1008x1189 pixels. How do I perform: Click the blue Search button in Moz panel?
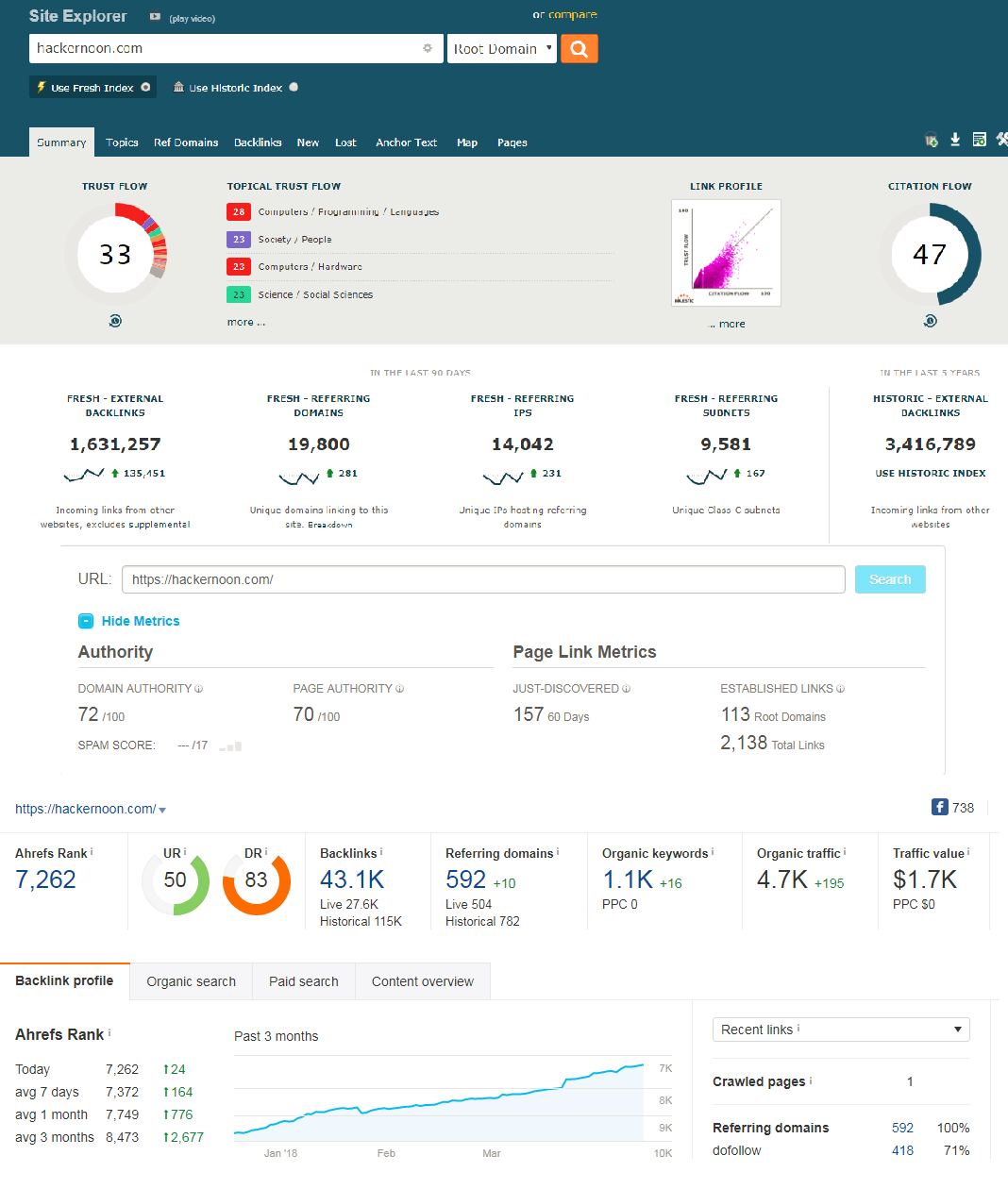890,579
